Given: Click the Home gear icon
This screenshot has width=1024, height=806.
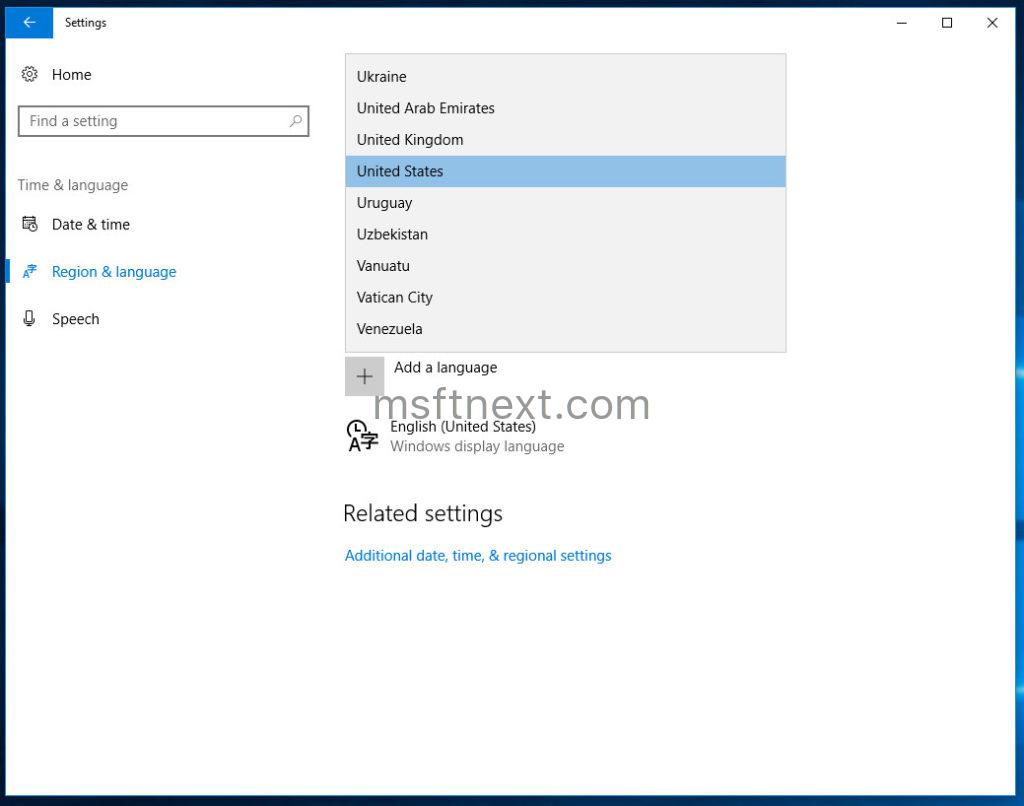Looking at the screenshot, I should (29, 74).
